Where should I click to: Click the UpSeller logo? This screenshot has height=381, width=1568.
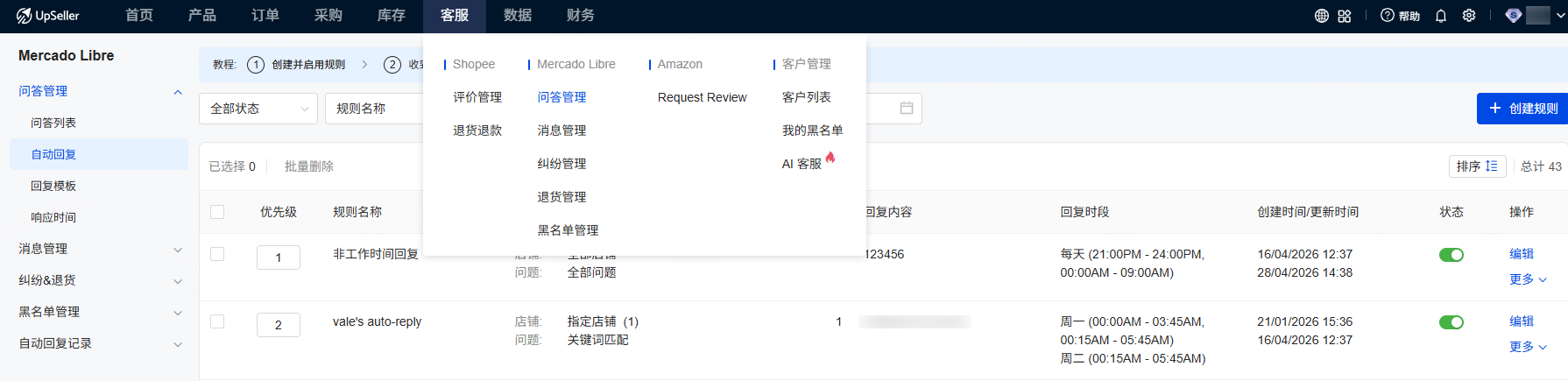[47, 16]
